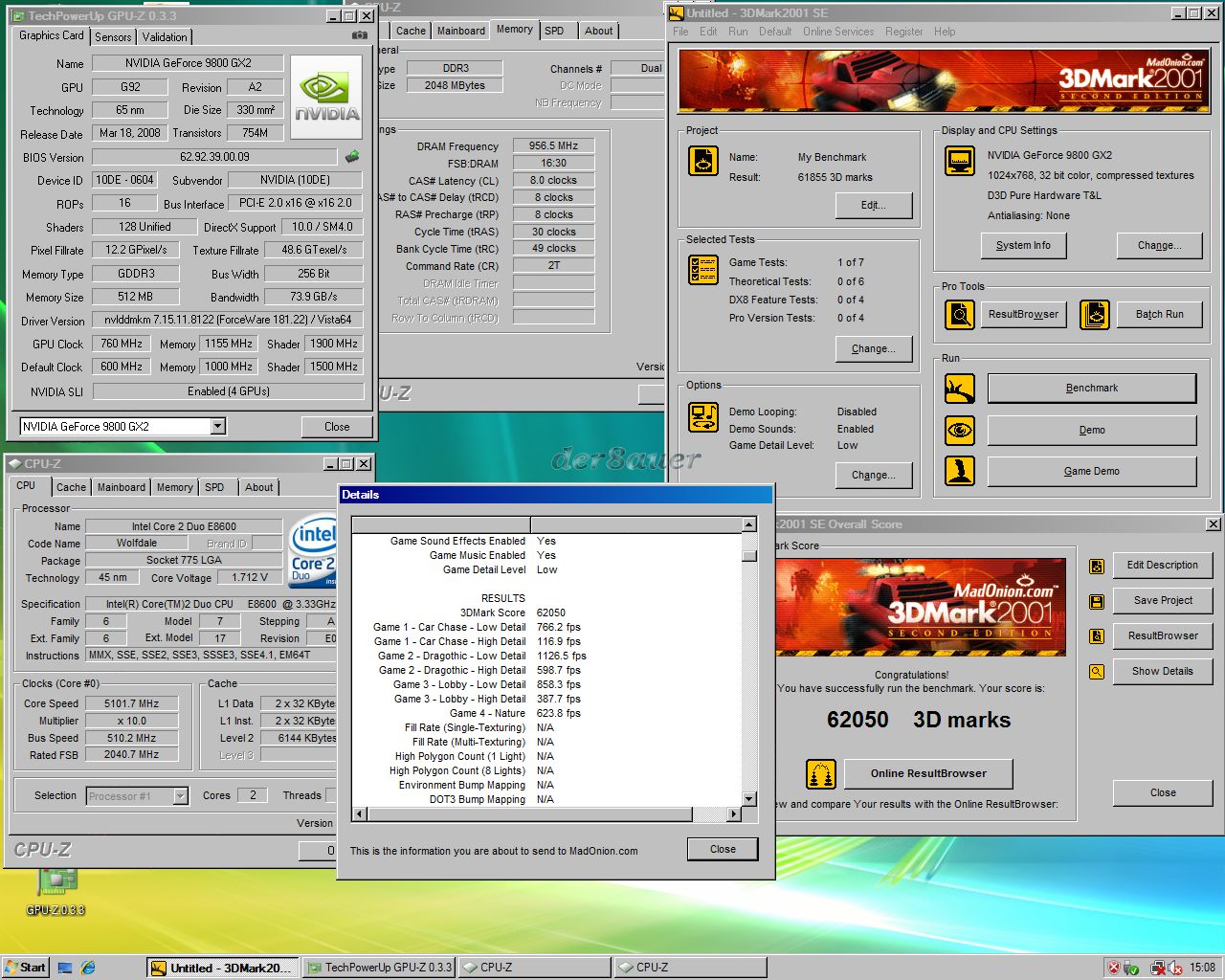Image resolution: width=1225 pixels, height=980 pixels.
Task: Click the Game Demo button
Action: click(x=1092, y=471)
